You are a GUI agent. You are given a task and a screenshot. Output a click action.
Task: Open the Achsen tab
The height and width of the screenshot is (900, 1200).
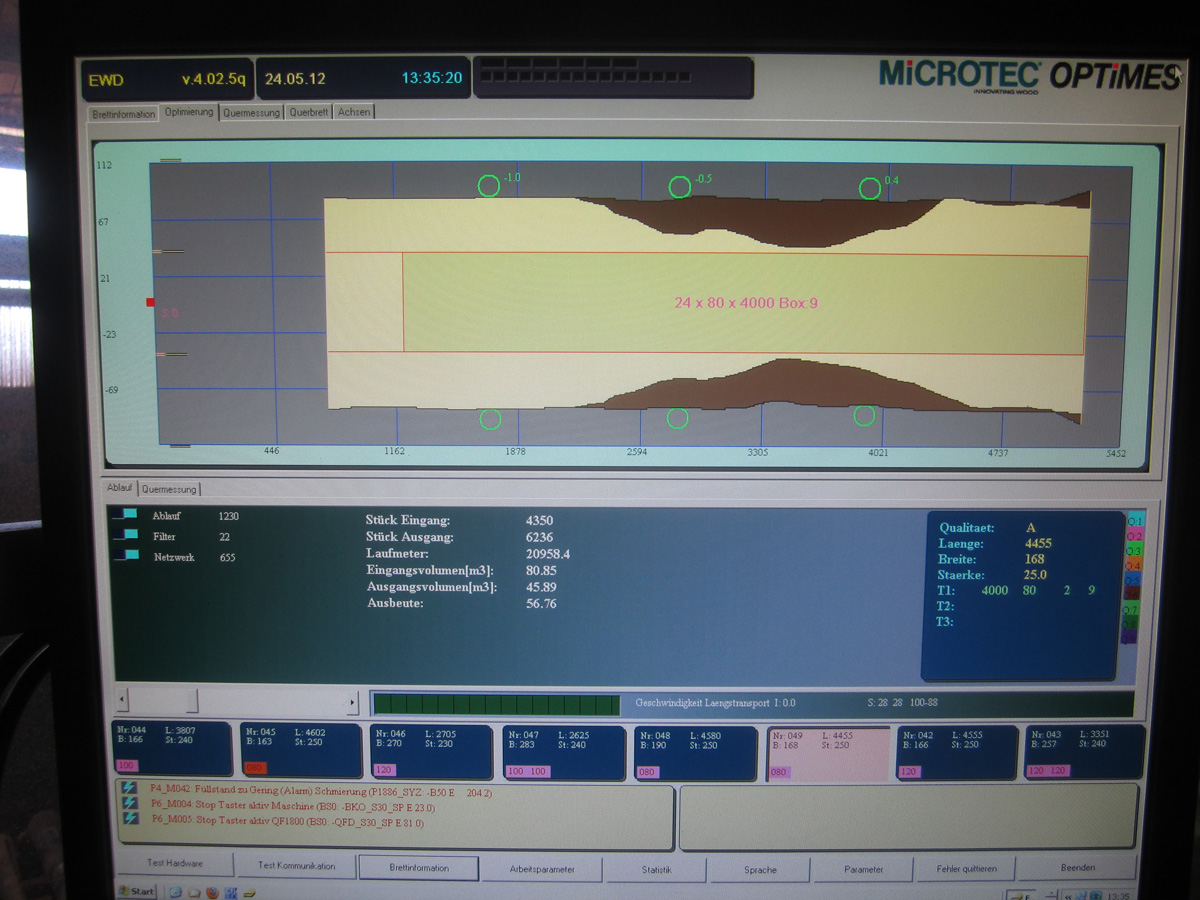coord(354,112)
